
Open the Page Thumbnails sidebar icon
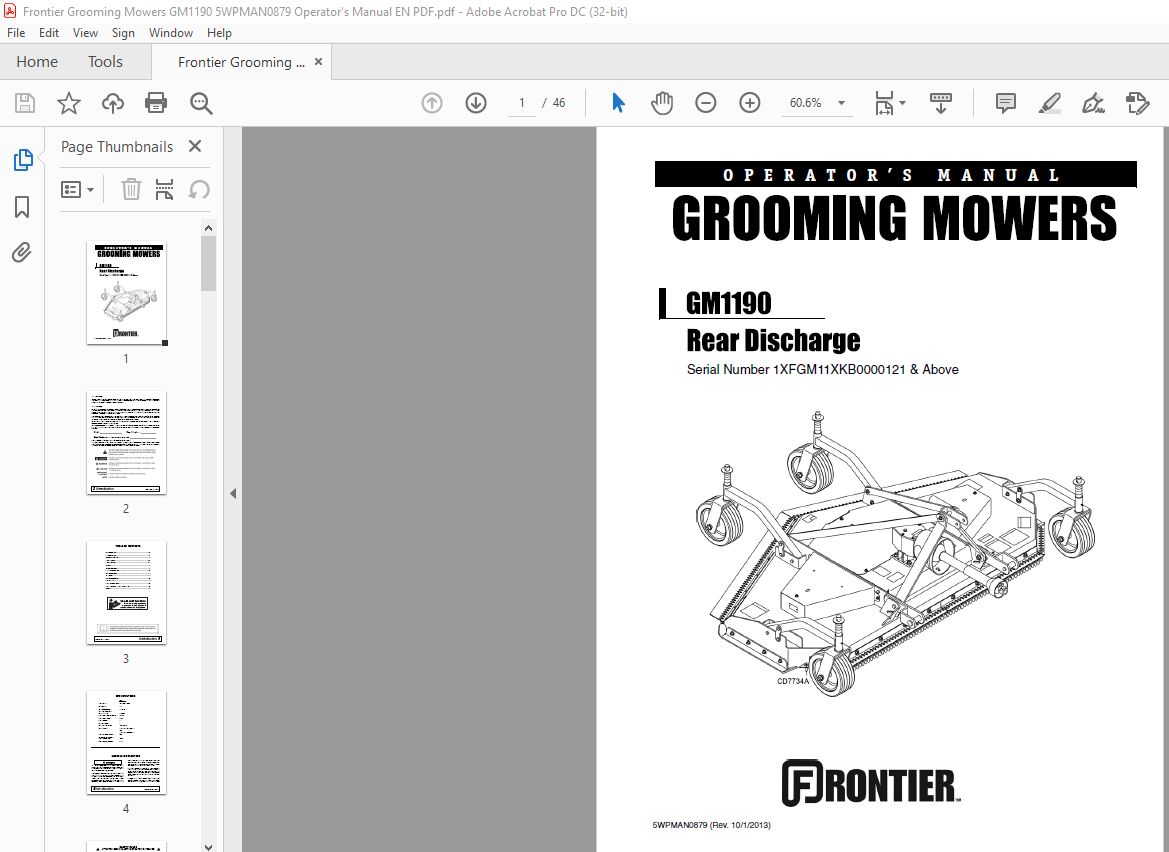(22, 160)
